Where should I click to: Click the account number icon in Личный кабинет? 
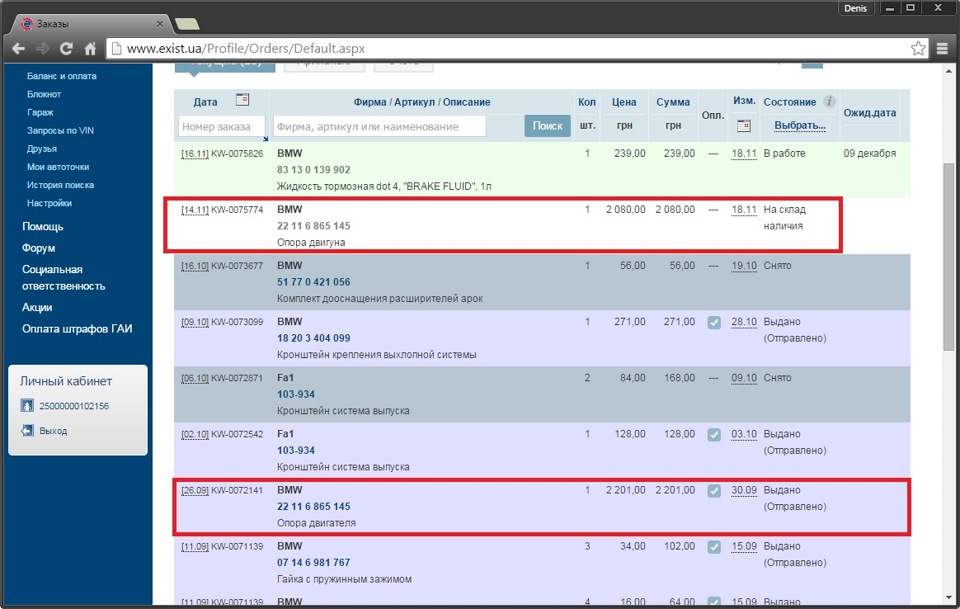click(x=27, y=406)
